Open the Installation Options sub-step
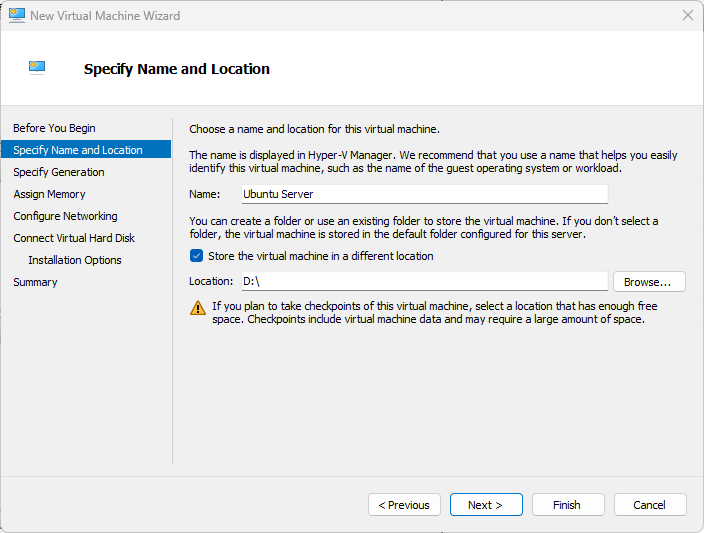704x533 pixels. 75,260
